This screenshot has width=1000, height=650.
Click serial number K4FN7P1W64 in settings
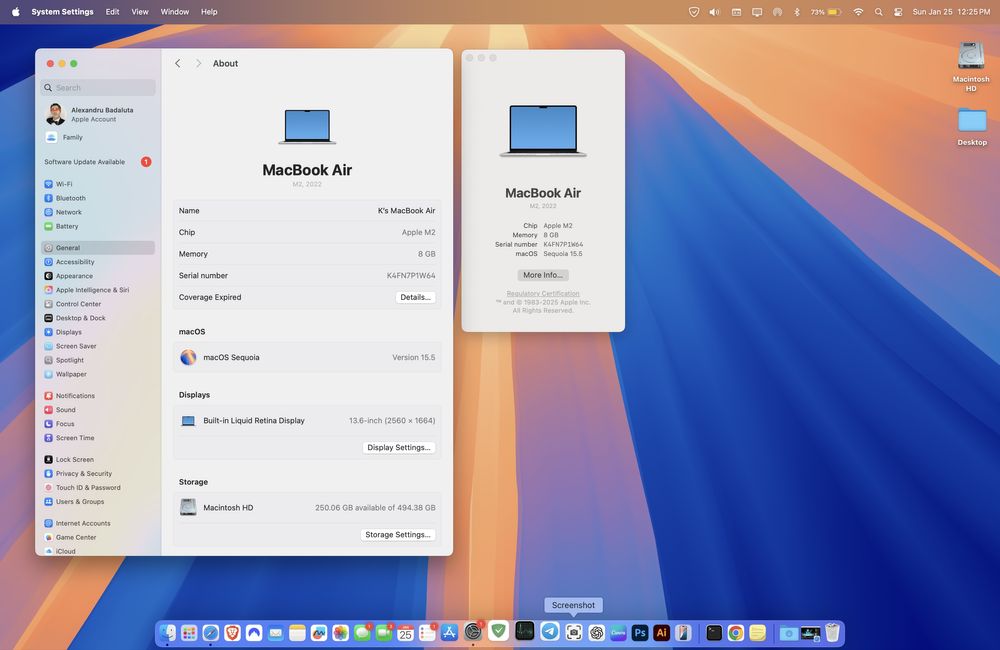(411, 276)
